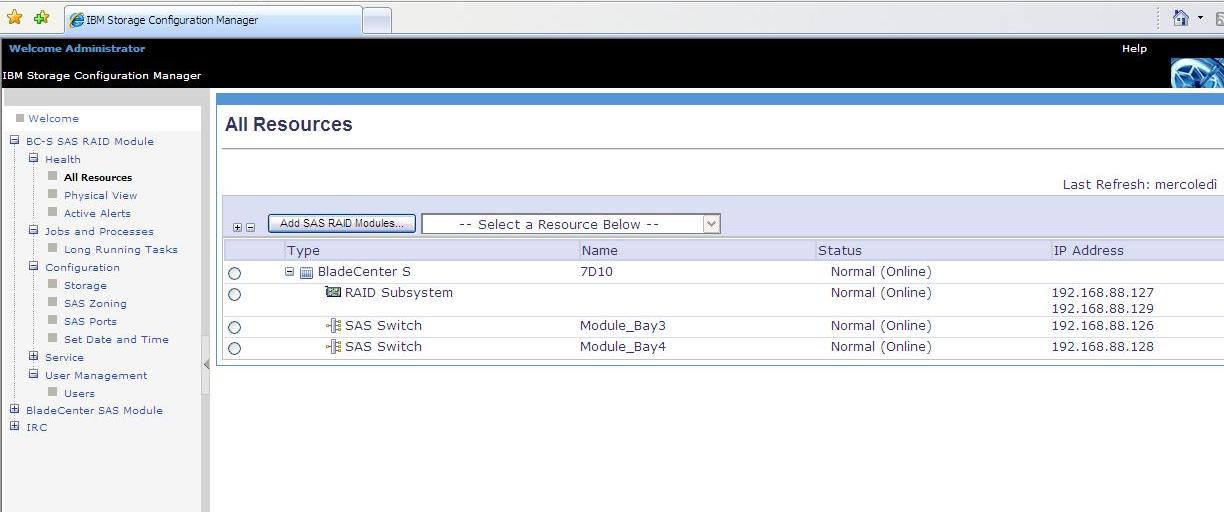Open Long Running Tasks
The width and height of the screenshot is (1224, 512).
point(121,249)
